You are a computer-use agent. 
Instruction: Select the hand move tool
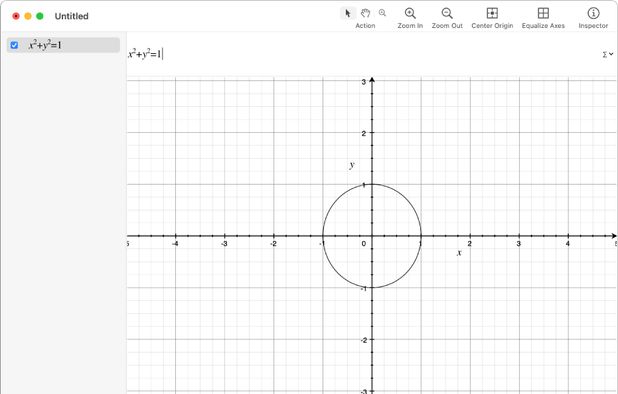coord(365,13)
